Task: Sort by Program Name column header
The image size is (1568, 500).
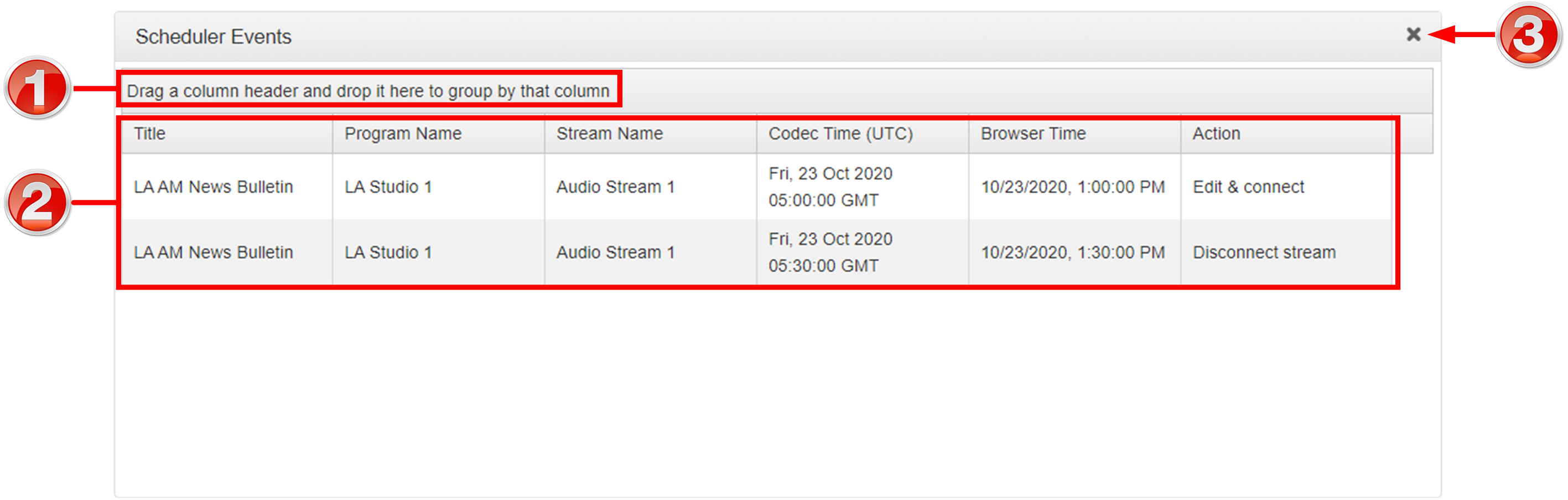Action: click(x=403, y=133)
